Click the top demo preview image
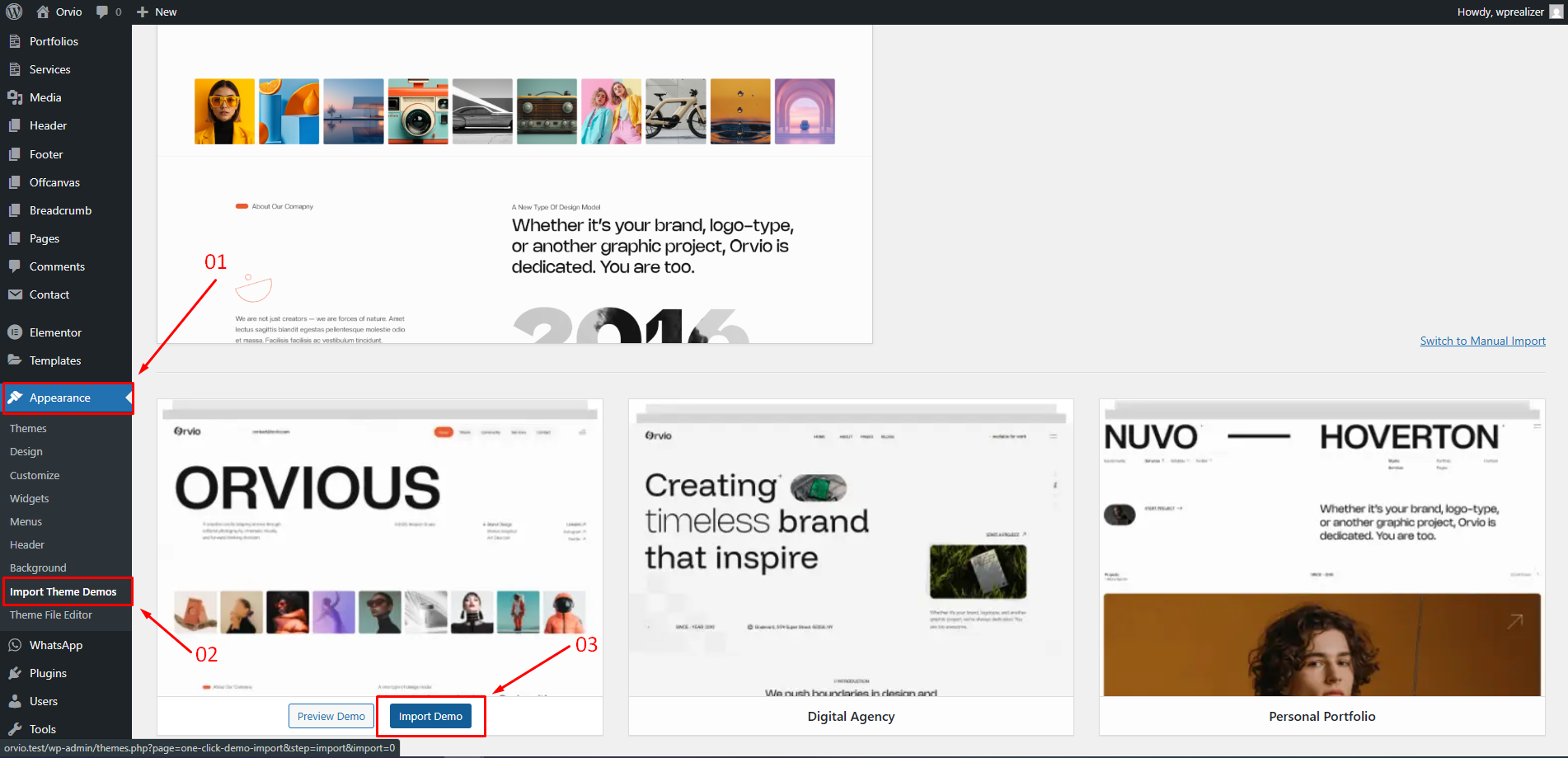 [514, 184]
